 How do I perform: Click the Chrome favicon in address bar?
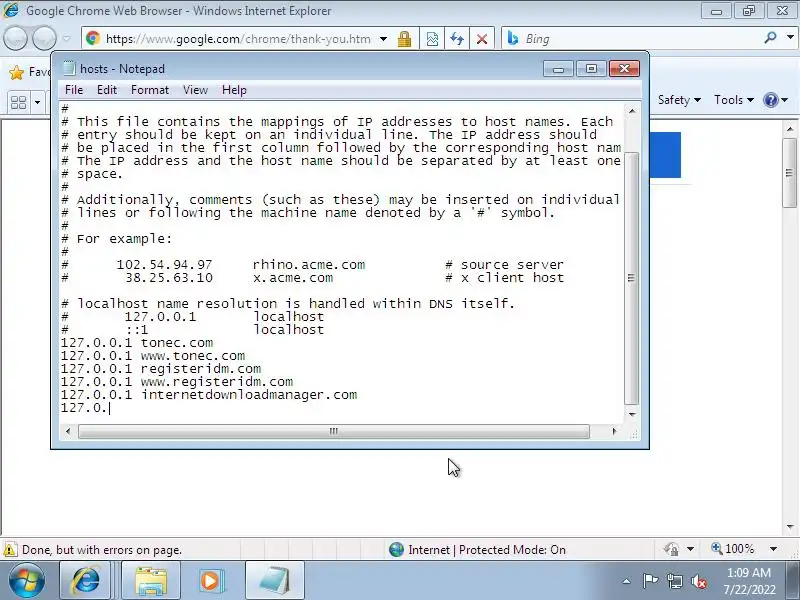tap(93, 38)
